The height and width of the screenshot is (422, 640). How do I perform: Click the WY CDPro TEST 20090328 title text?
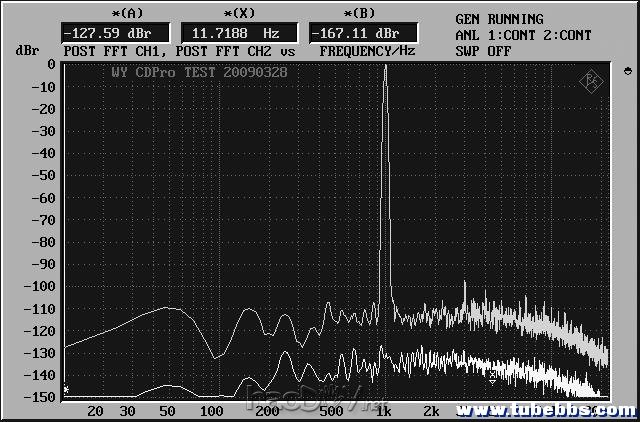184,75
